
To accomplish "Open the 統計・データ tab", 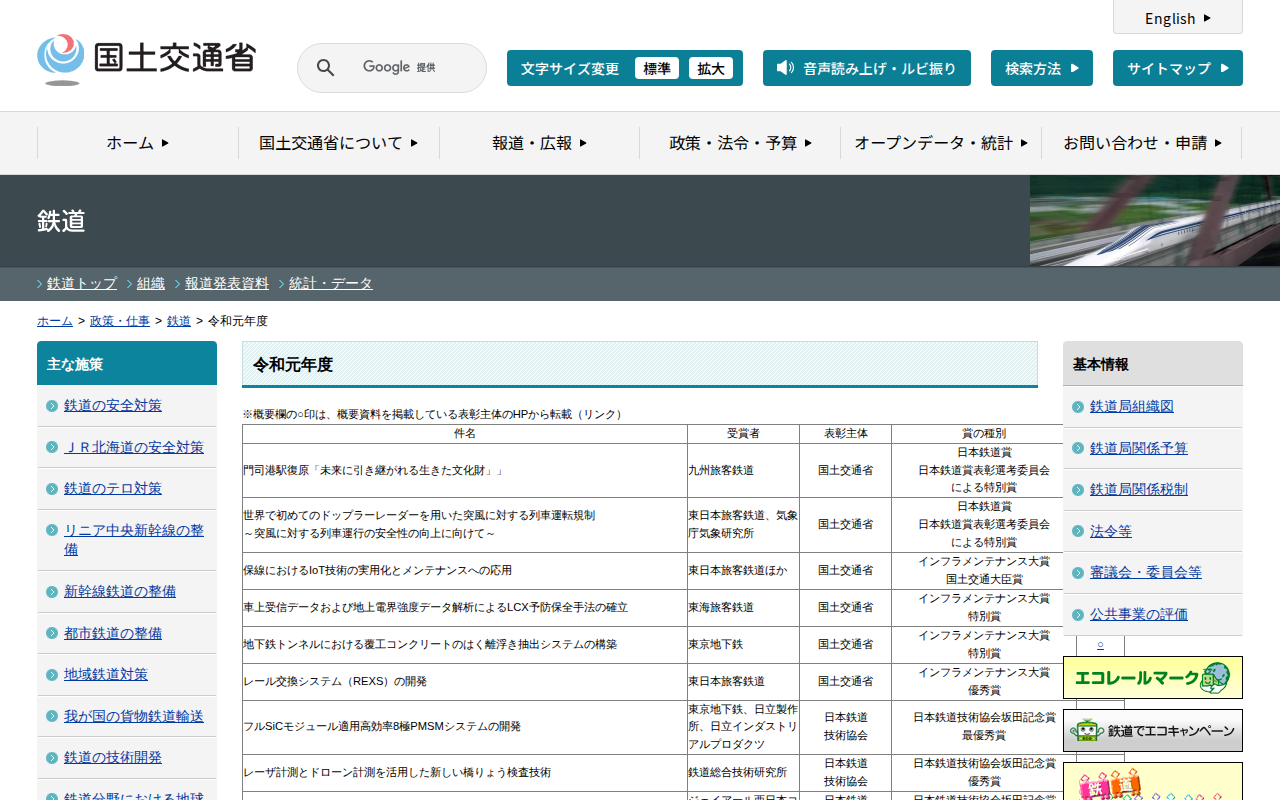I will [331, 283].
